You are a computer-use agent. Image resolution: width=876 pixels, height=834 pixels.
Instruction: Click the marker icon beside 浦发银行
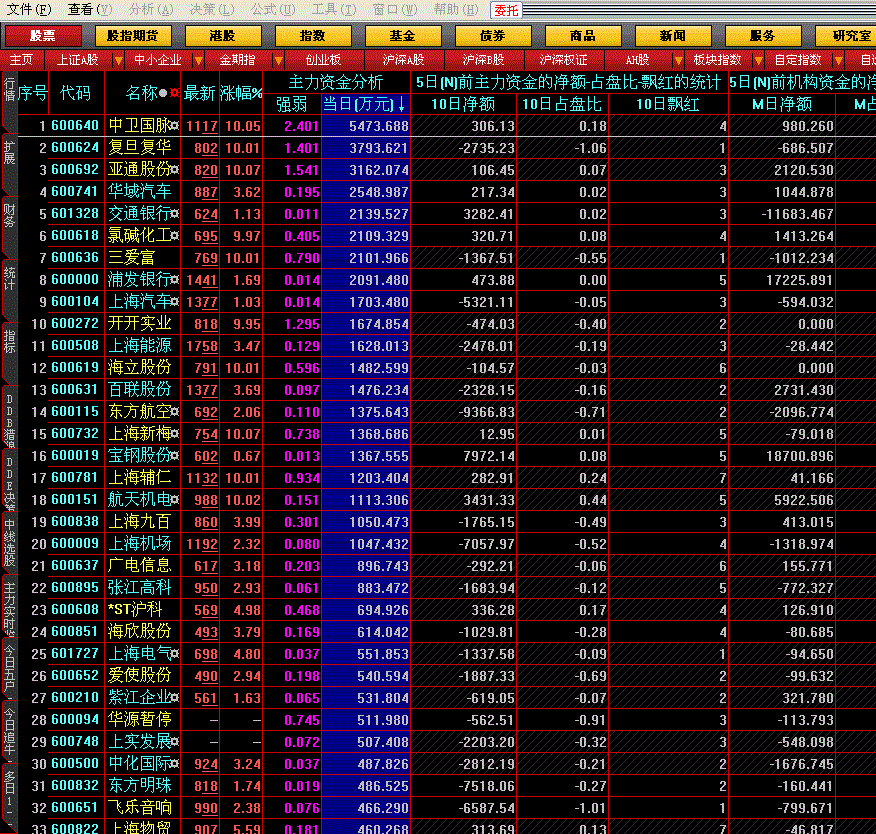tap(175, 280)
